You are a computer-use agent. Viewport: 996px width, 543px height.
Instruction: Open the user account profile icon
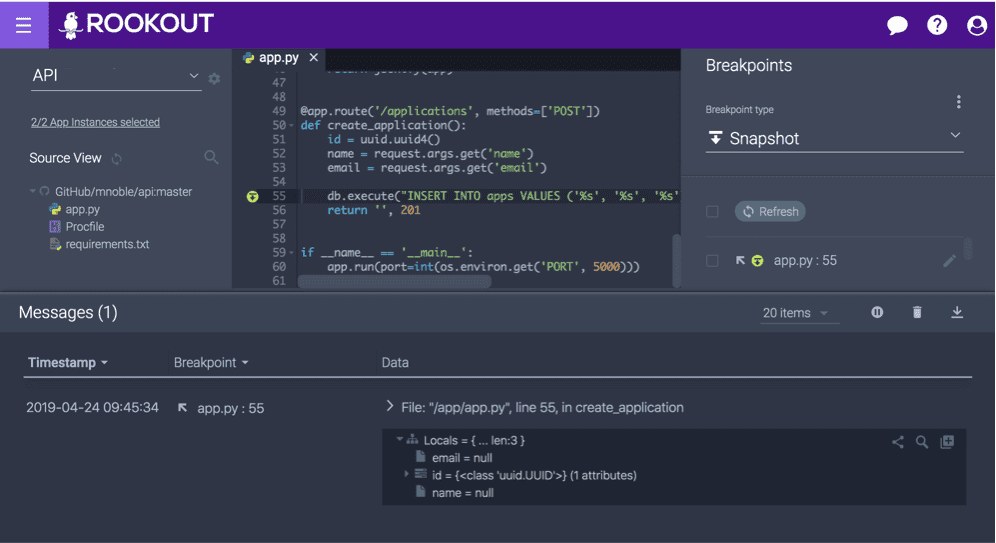977,25
